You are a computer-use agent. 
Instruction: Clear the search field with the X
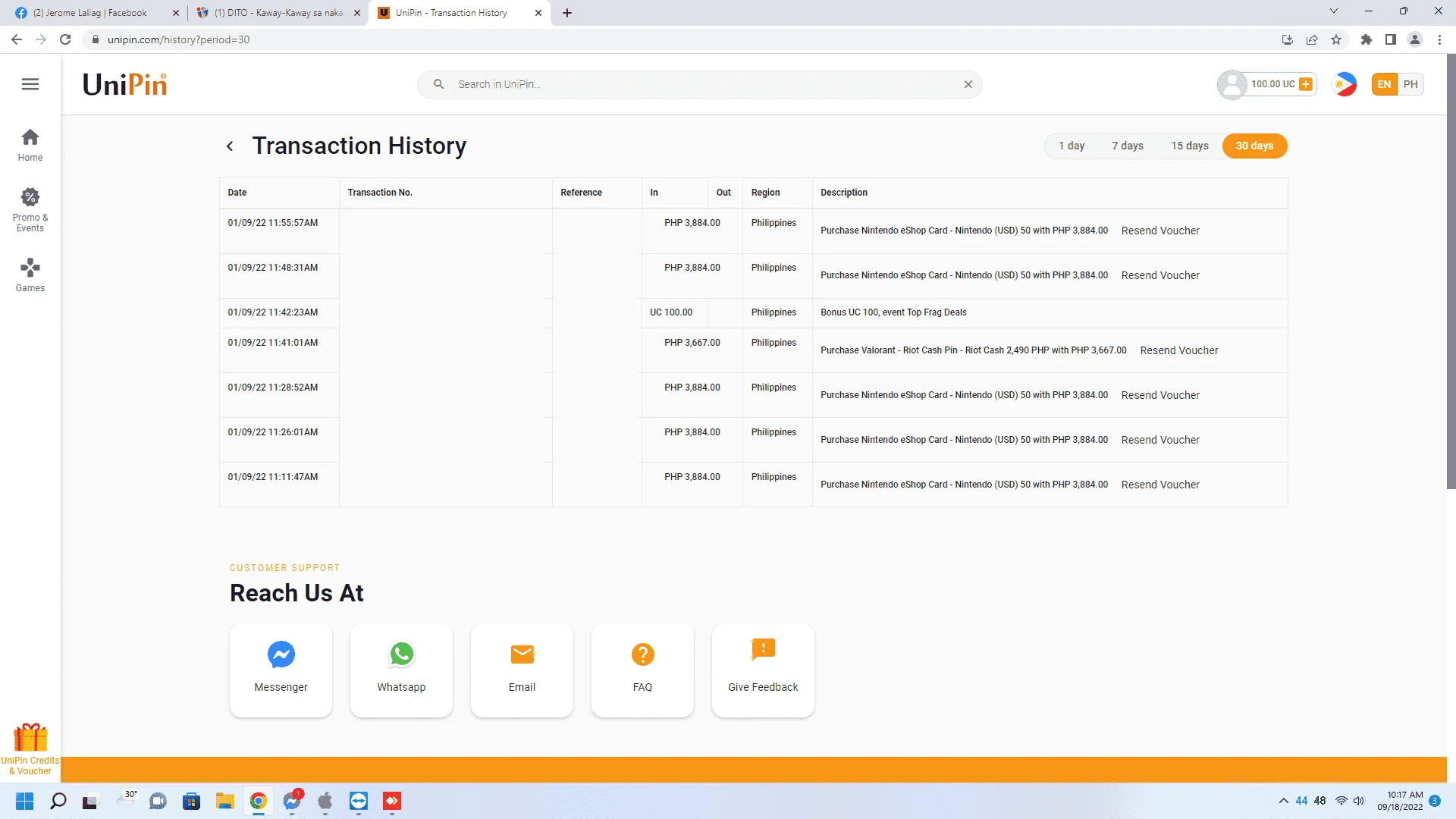(x=968, y=84)
